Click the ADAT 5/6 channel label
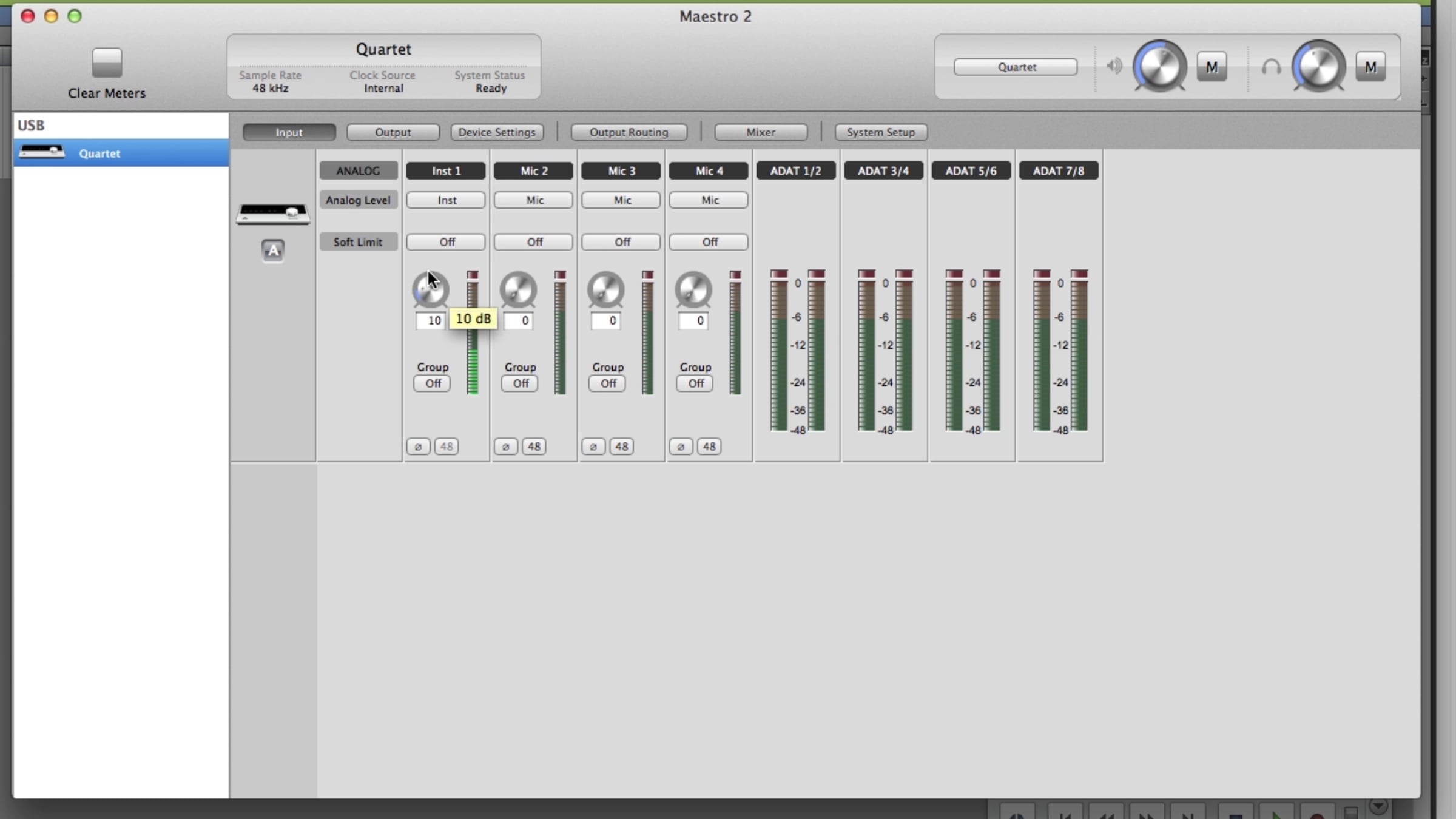This screenshot has height=819, width=1456. point(971,171)
